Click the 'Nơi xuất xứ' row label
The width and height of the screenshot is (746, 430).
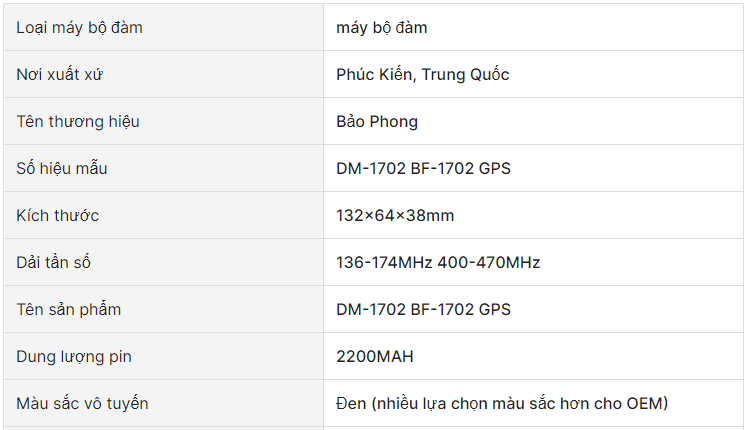coord(59,75)
